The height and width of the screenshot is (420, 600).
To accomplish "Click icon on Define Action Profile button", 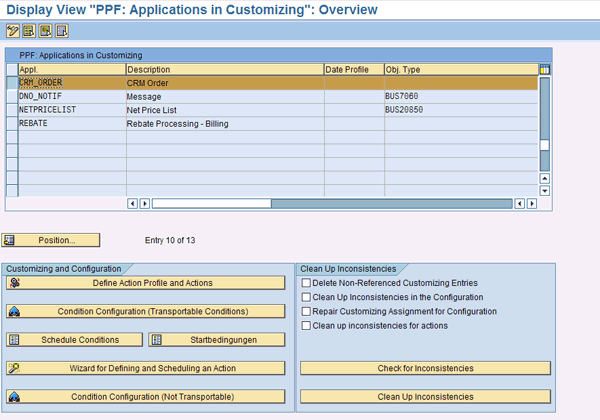I will [13, 283].
